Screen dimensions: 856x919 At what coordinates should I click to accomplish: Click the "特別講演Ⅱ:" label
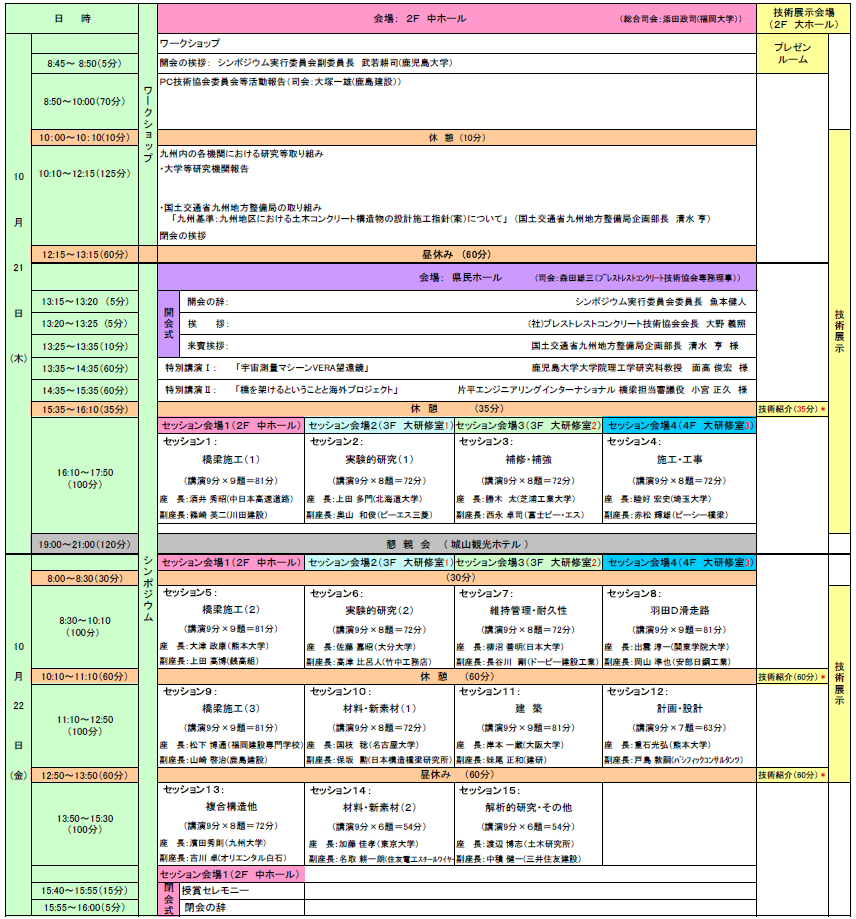point(191,390)
